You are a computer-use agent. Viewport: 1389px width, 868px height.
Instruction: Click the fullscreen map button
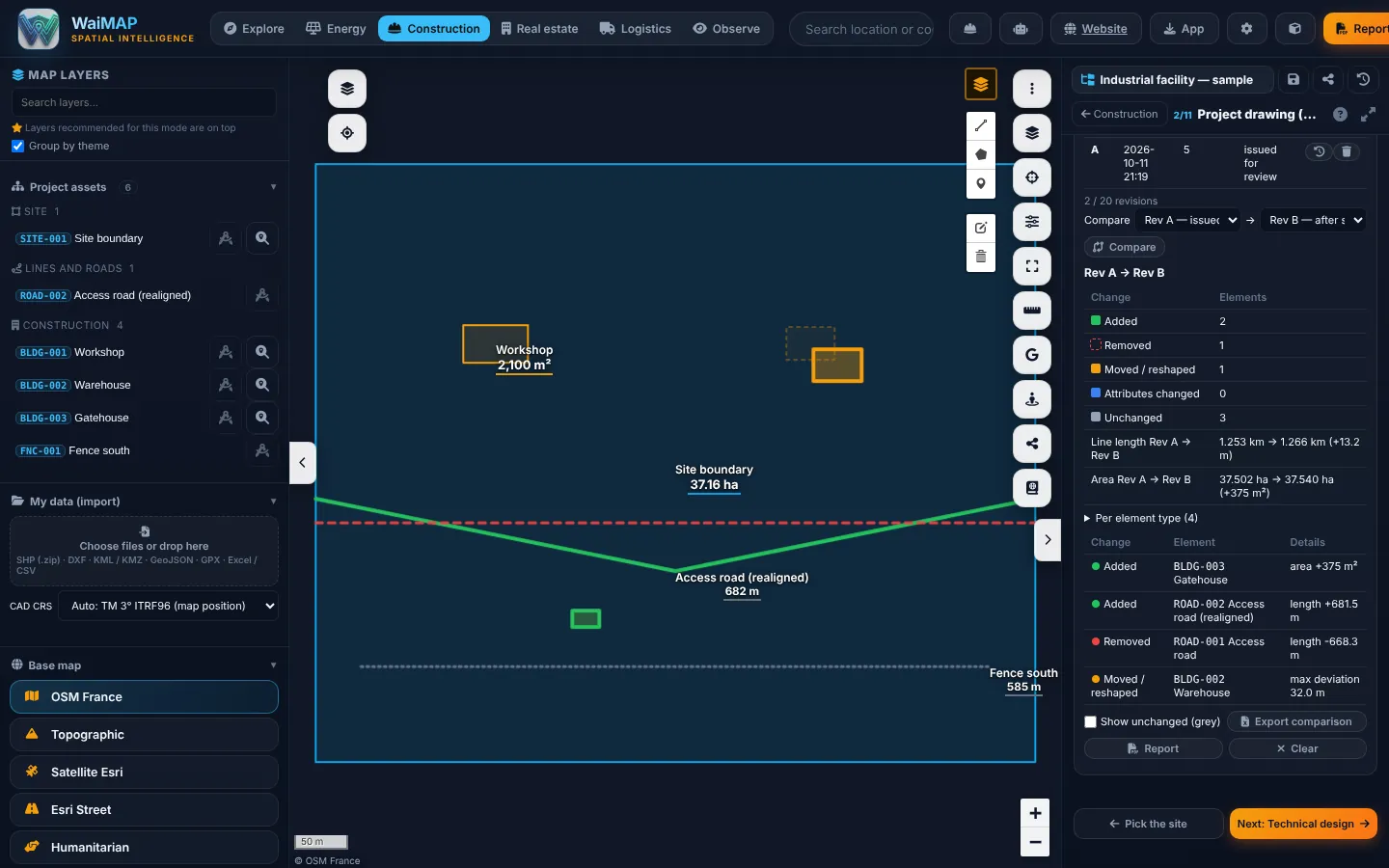click(1032, 266)
